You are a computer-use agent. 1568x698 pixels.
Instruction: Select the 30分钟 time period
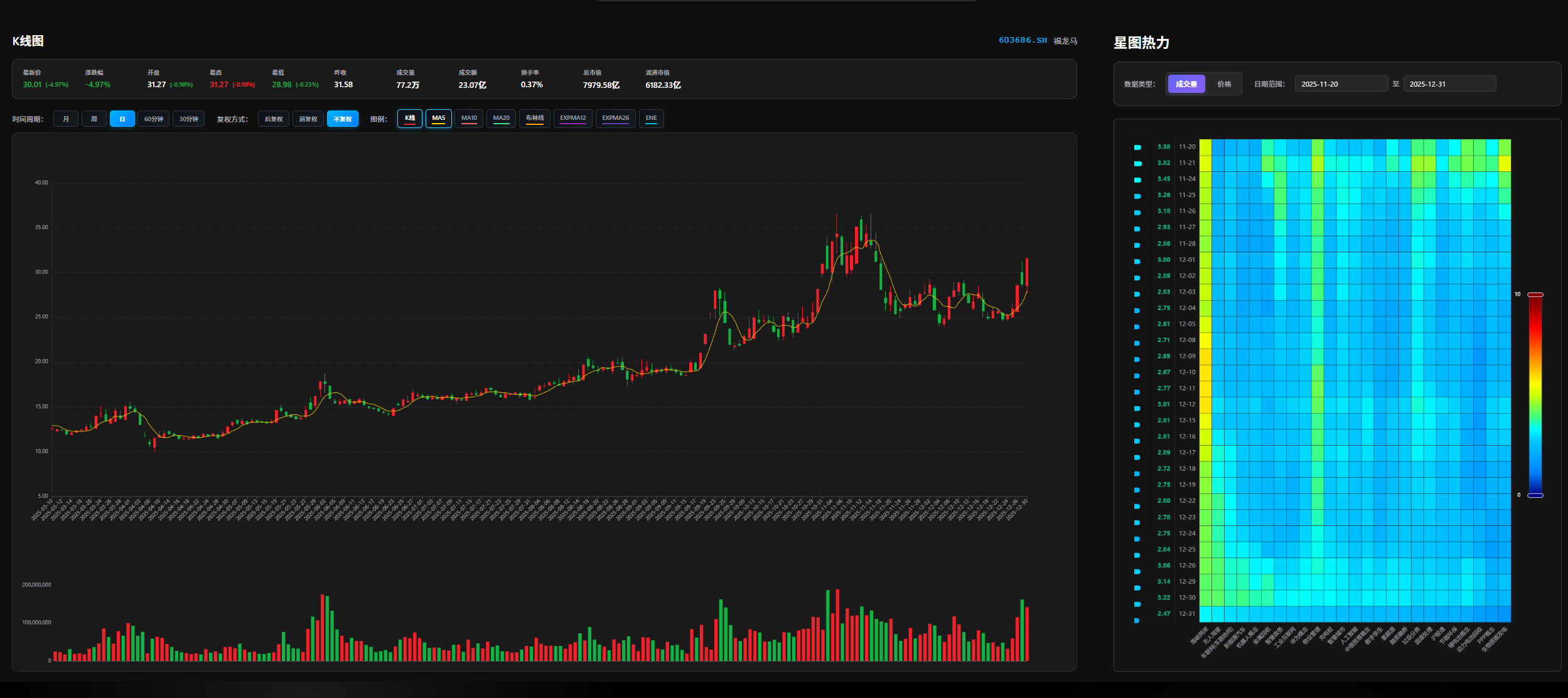pos(188,119)
